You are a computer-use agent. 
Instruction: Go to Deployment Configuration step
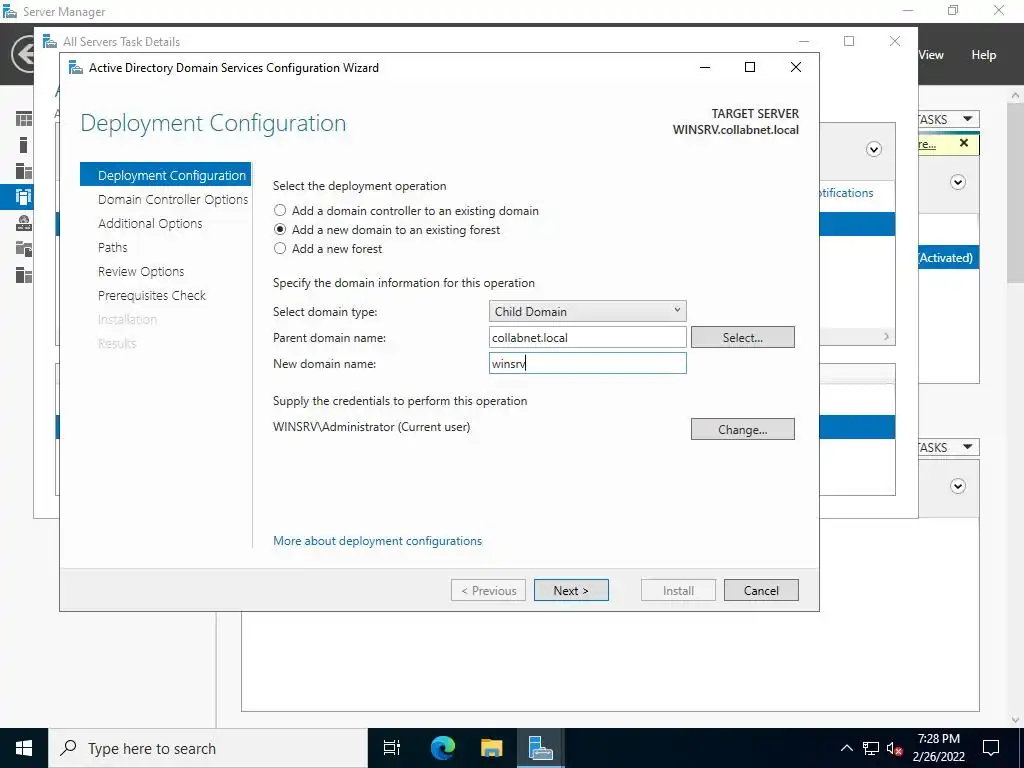coord(165,175)
